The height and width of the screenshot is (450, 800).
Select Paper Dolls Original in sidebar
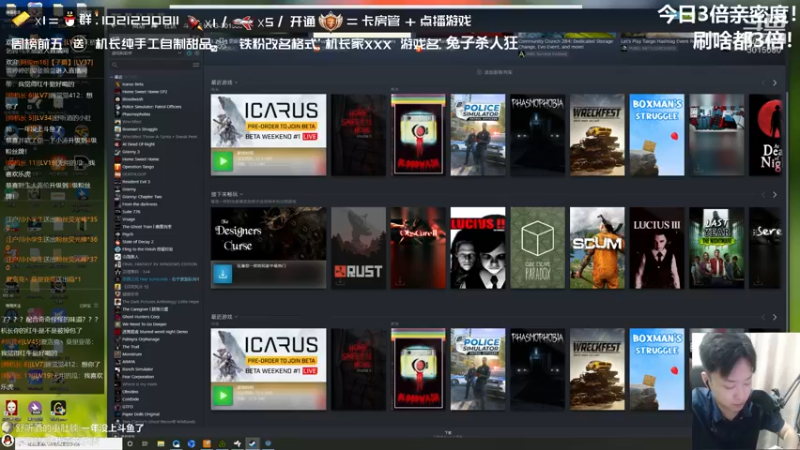click(x=141, y=414)
